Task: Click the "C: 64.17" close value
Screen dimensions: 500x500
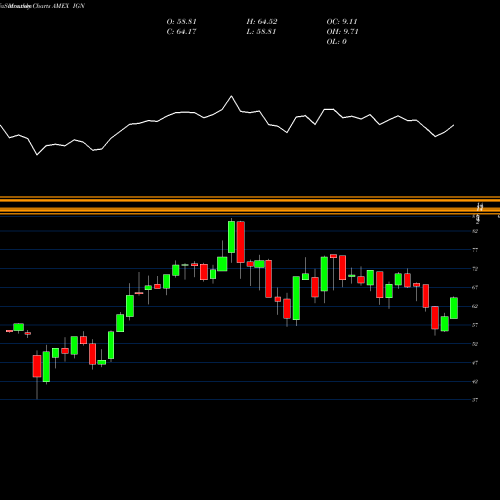Action: [181, 32]
